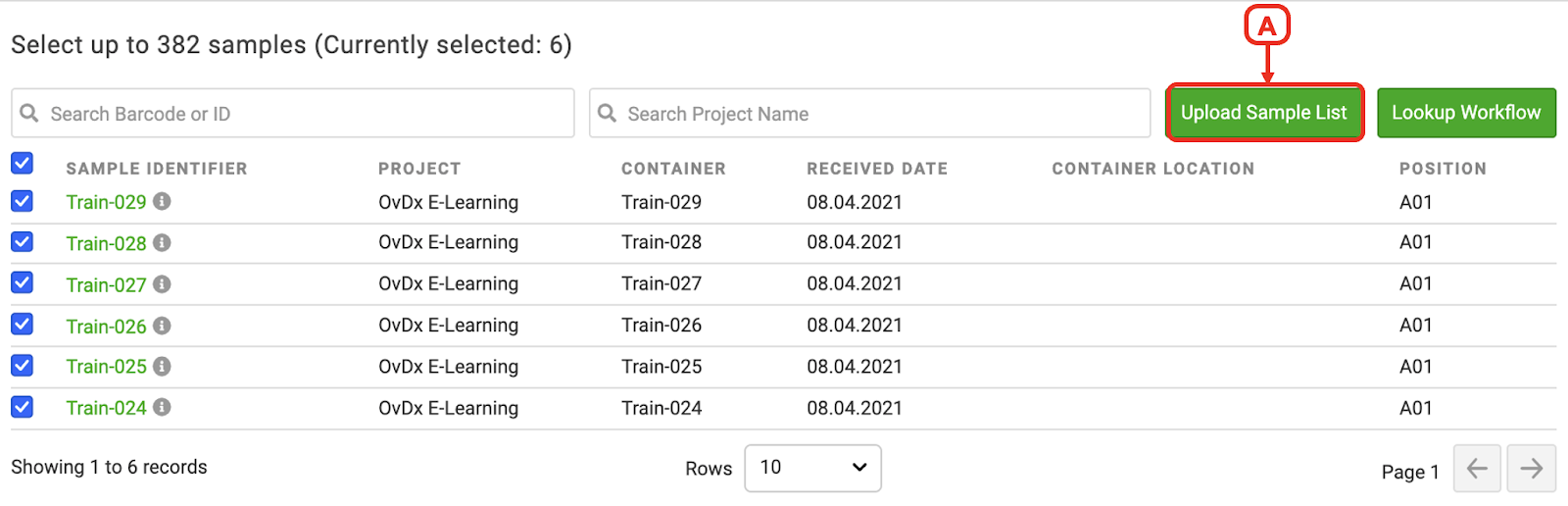Screen dimensions: 1568x506
Task: Focus the Search Project Name field
Action: (x=870, y=114)
